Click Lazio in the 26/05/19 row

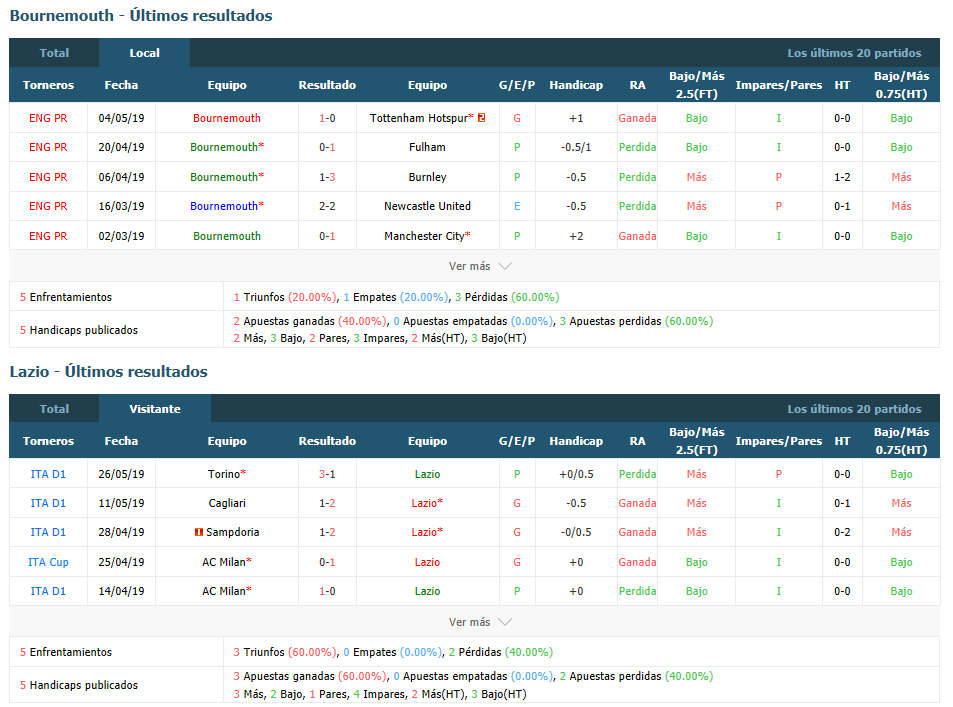click(427, 474)
